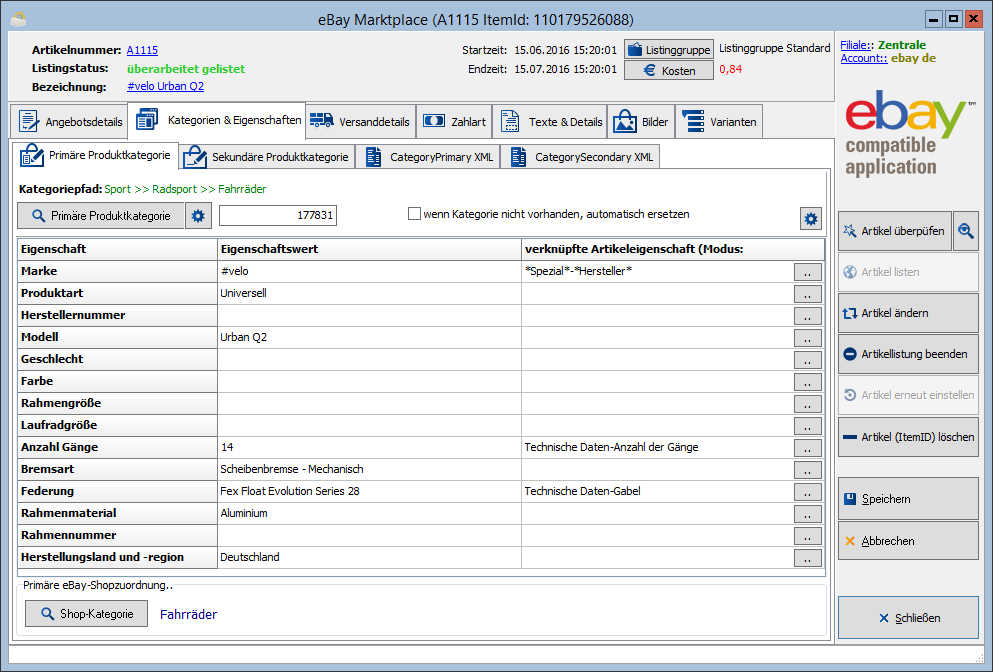Screen dimensions: 993x672
Task: Switch to the Bilder tab
Action: (641, 122)
